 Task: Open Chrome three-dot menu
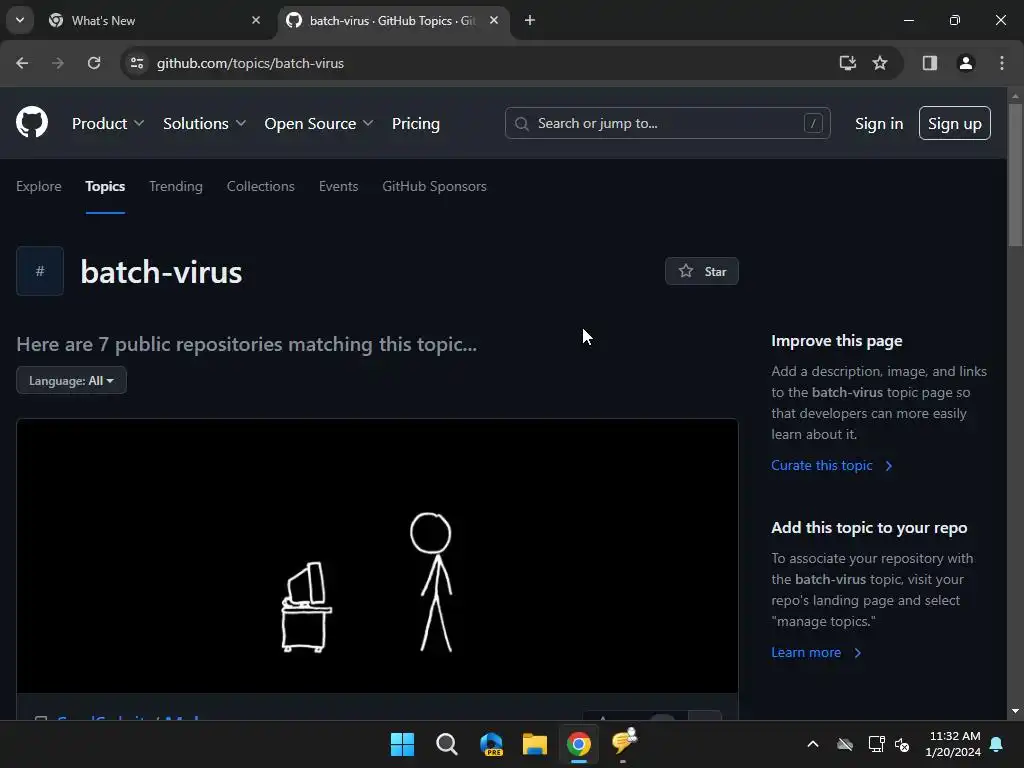click(x=1002, y=63)
